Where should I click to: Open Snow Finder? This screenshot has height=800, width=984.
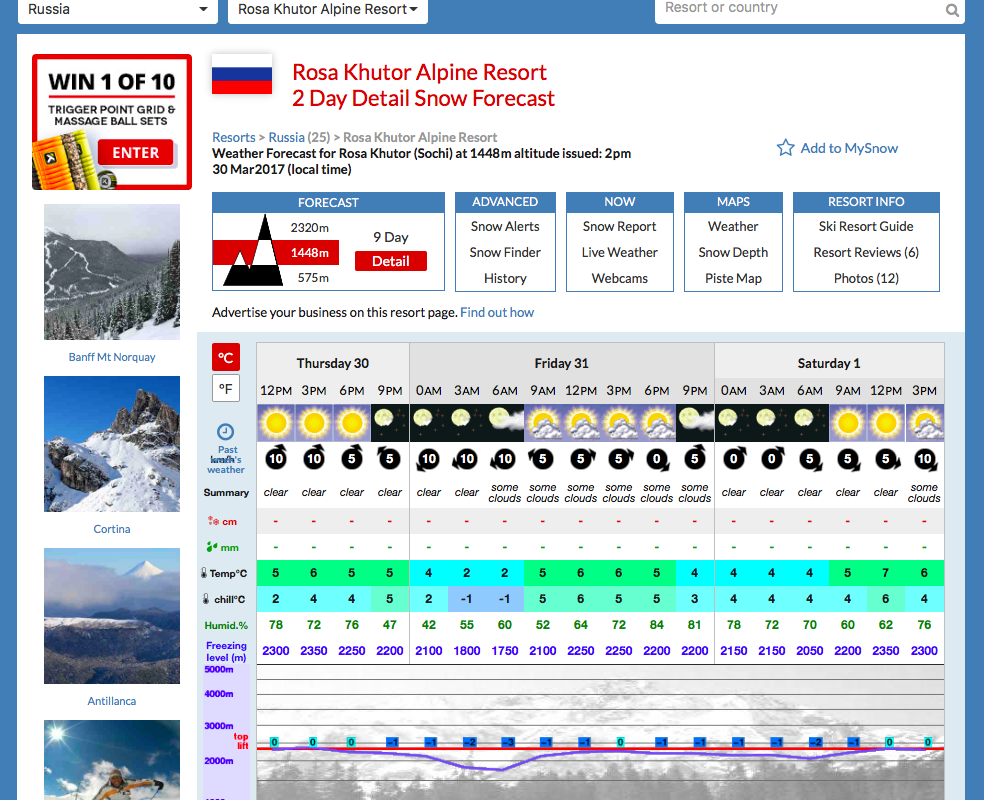pyautogui.click(x=505, y=252)
